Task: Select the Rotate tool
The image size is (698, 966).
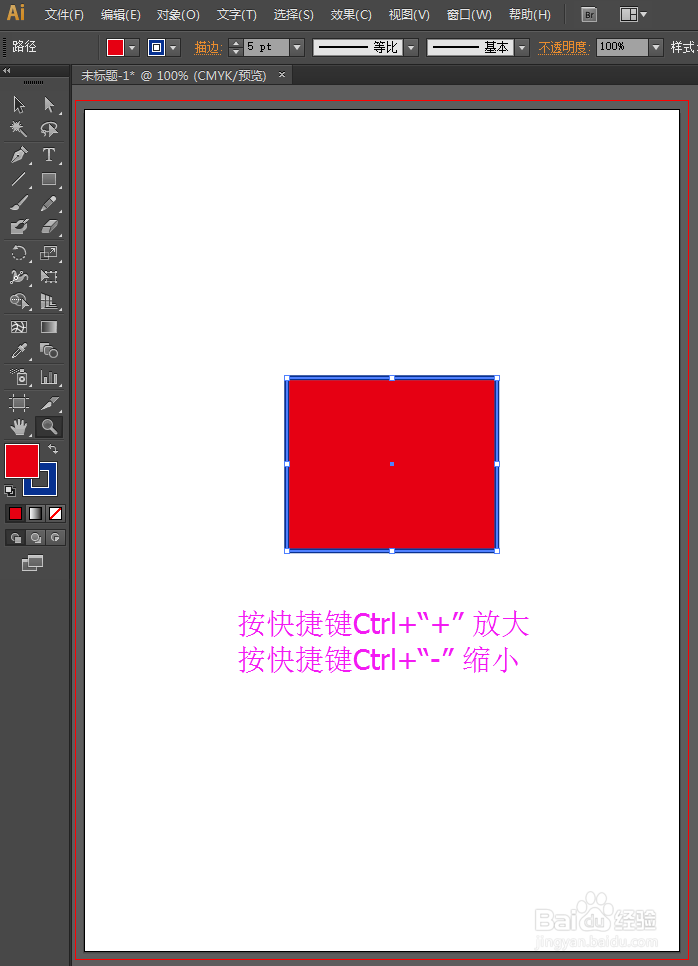Action: [19, 253]
